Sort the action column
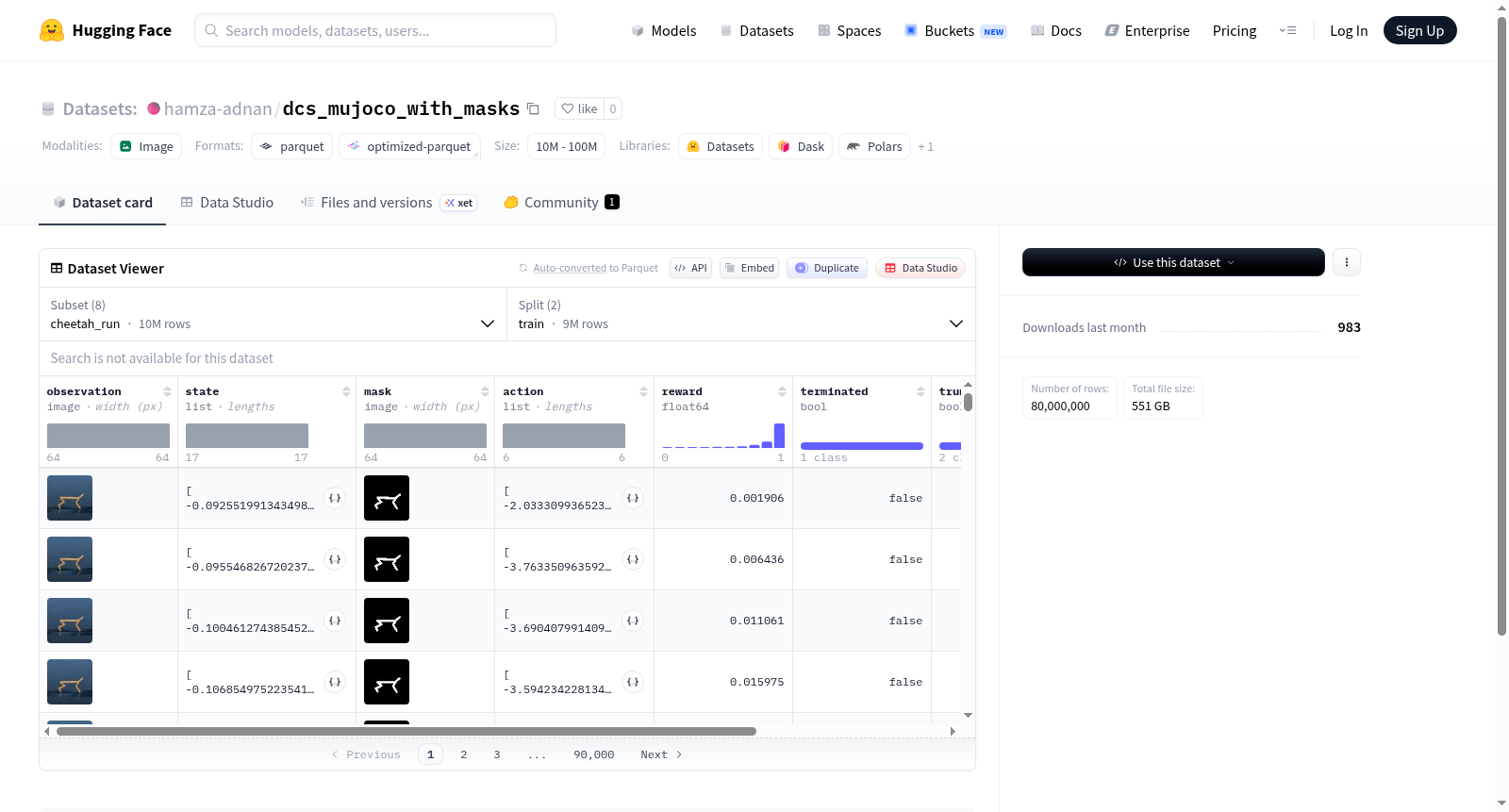 (x=643, y=391)
